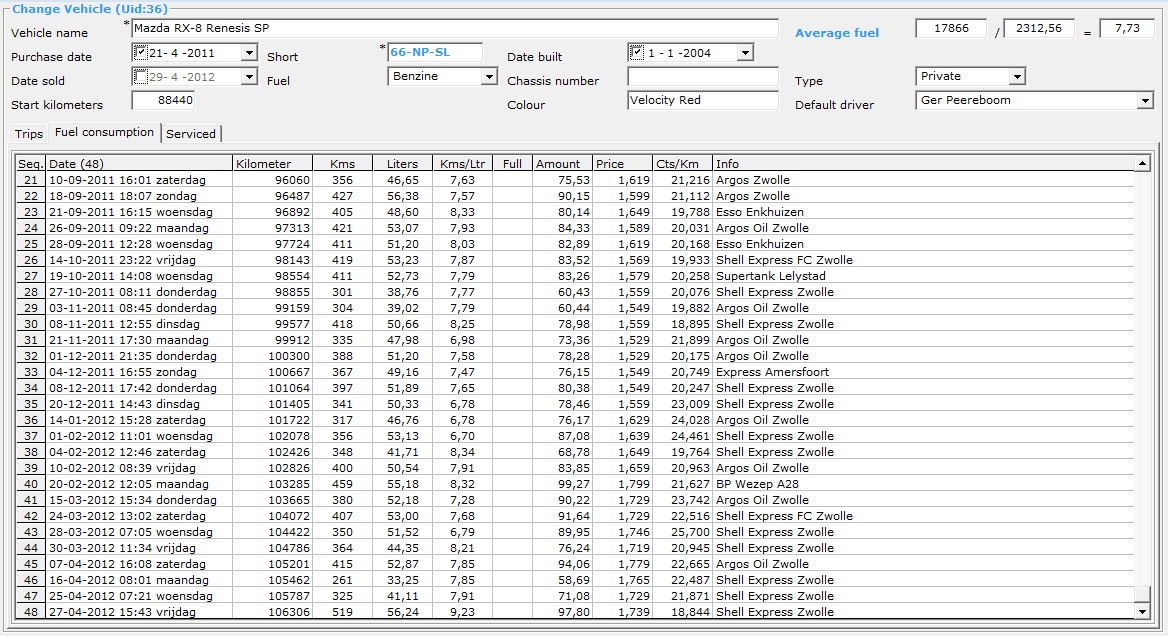1168x636 pixels.
Task: Open the Purchase date dropdown
Action: (x=250, y=53)
